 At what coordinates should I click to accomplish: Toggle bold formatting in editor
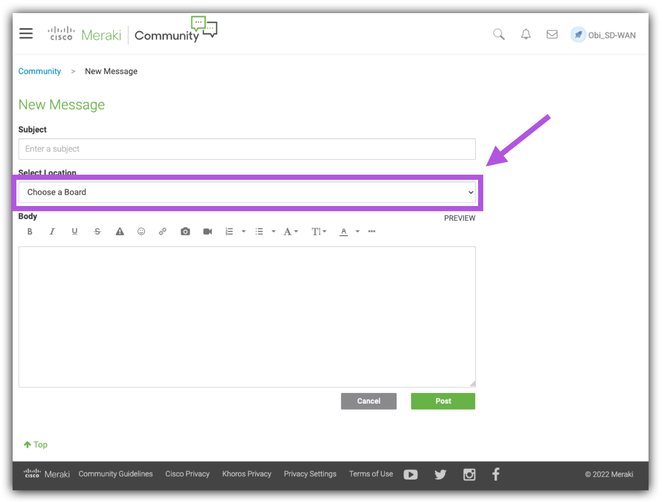29,232
